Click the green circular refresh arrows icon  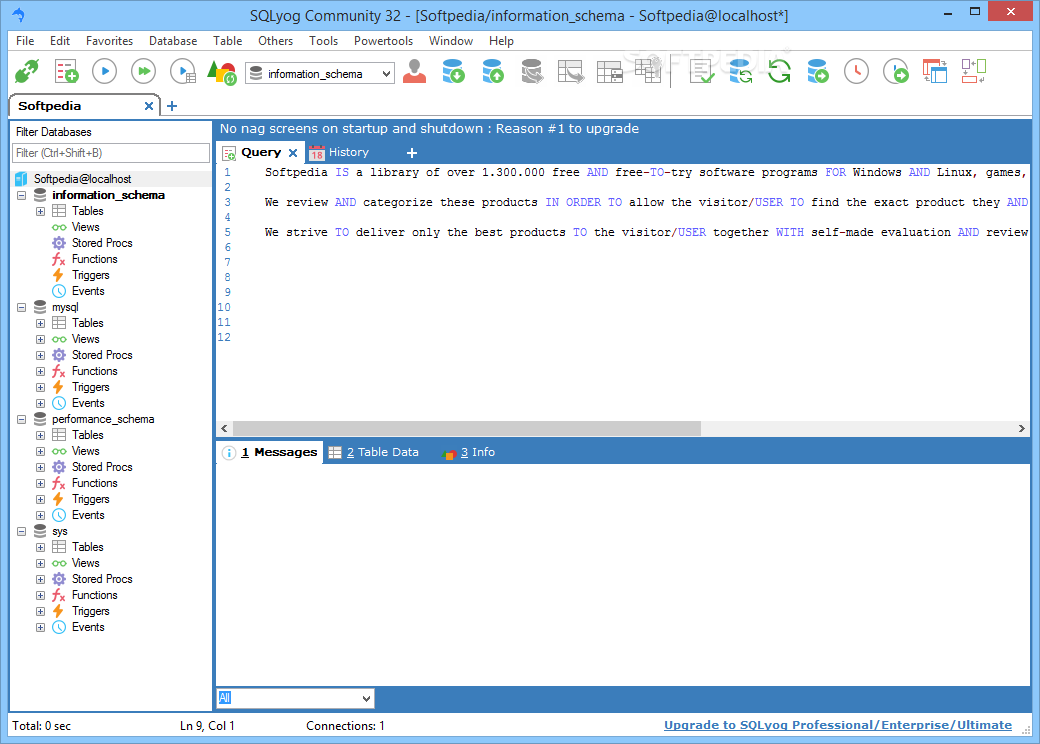[779, 71]
